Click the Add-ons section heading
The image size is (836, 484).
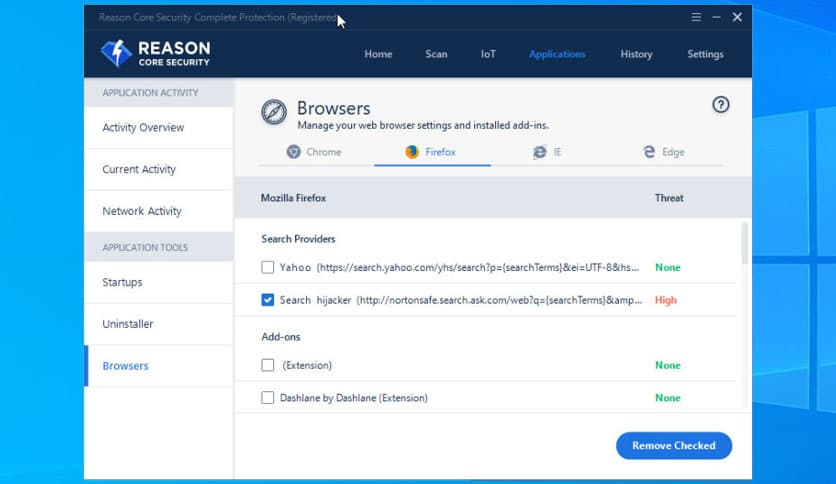pyautogui.click(x=280, y=337)
